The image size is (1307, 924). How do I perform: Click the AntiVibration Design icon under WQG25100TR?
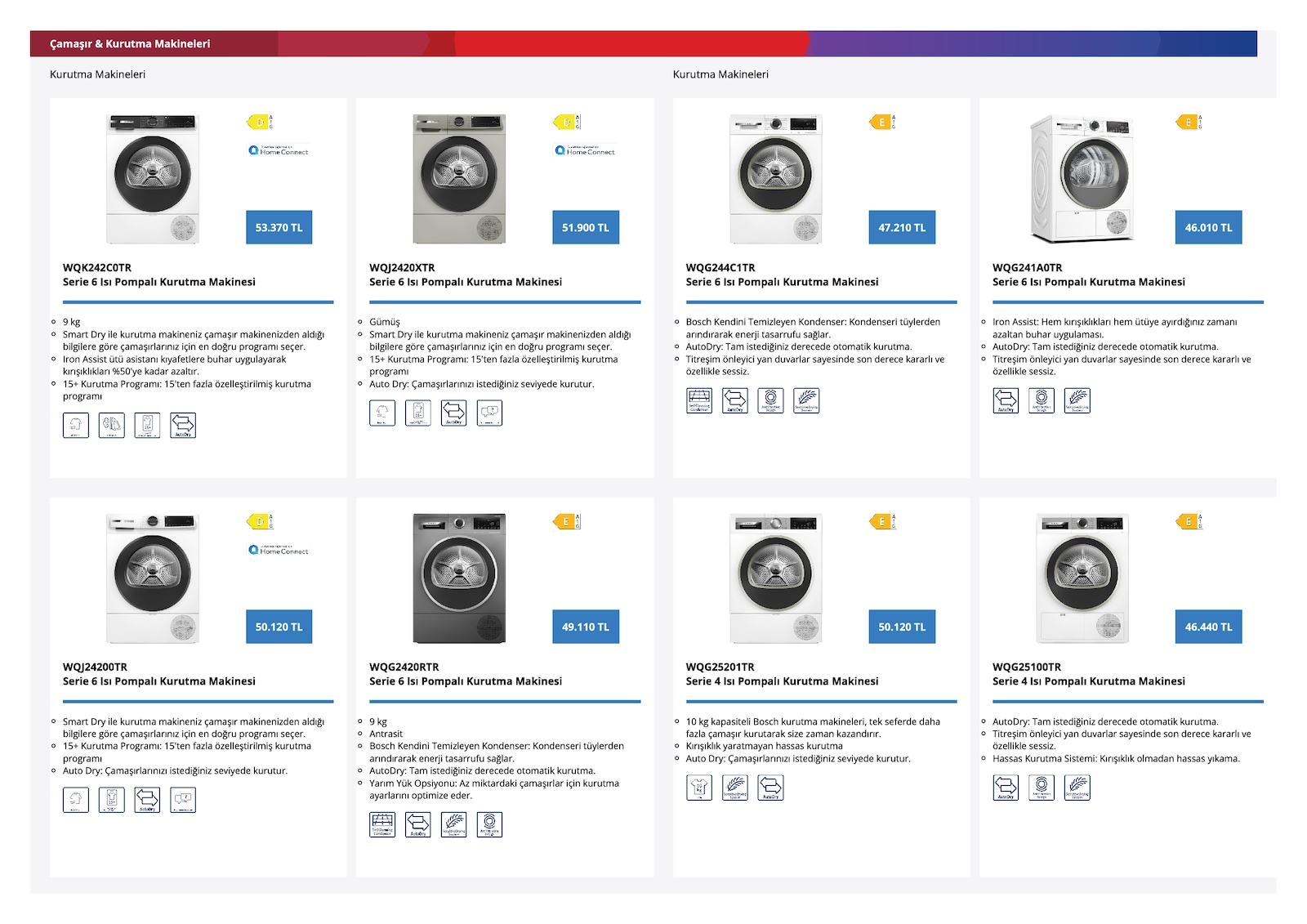click(1042, 788)
